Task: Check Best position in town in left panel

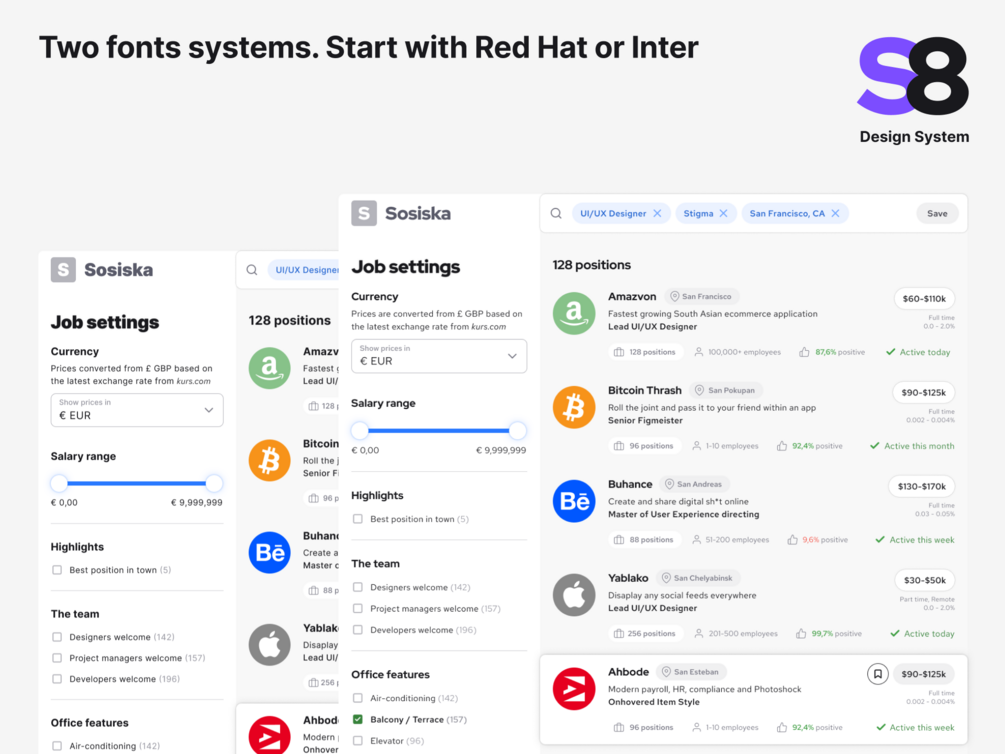Action: coord(57,570)
